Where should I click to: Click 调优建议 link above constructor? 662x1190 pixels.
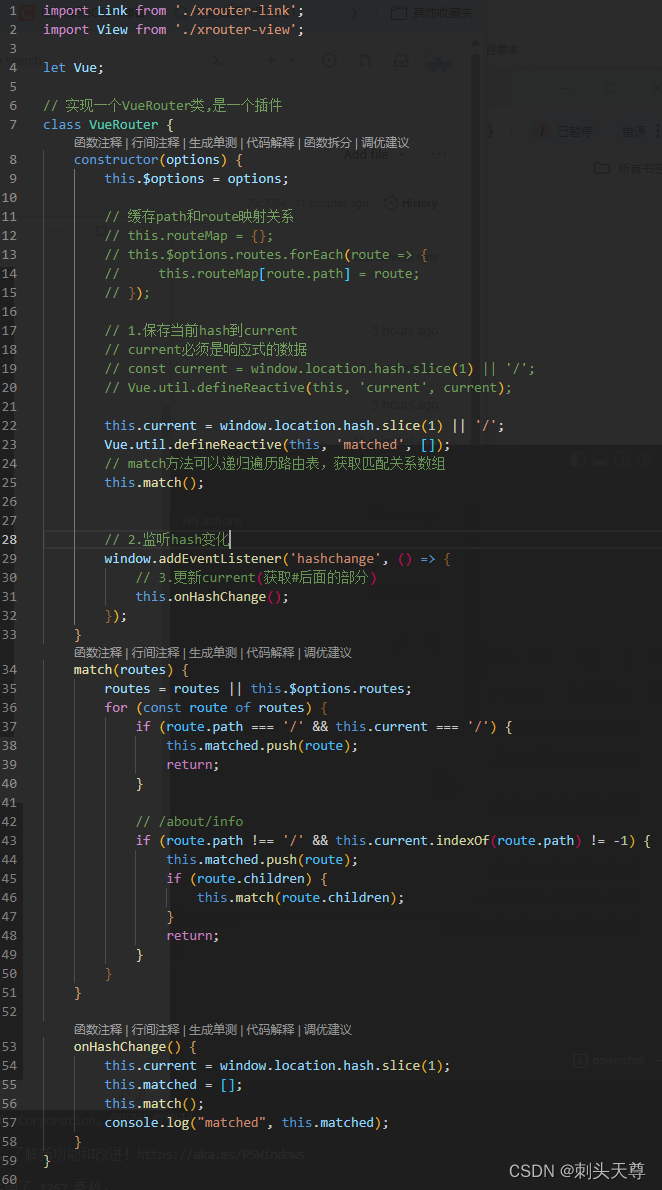tap(385, 143)
